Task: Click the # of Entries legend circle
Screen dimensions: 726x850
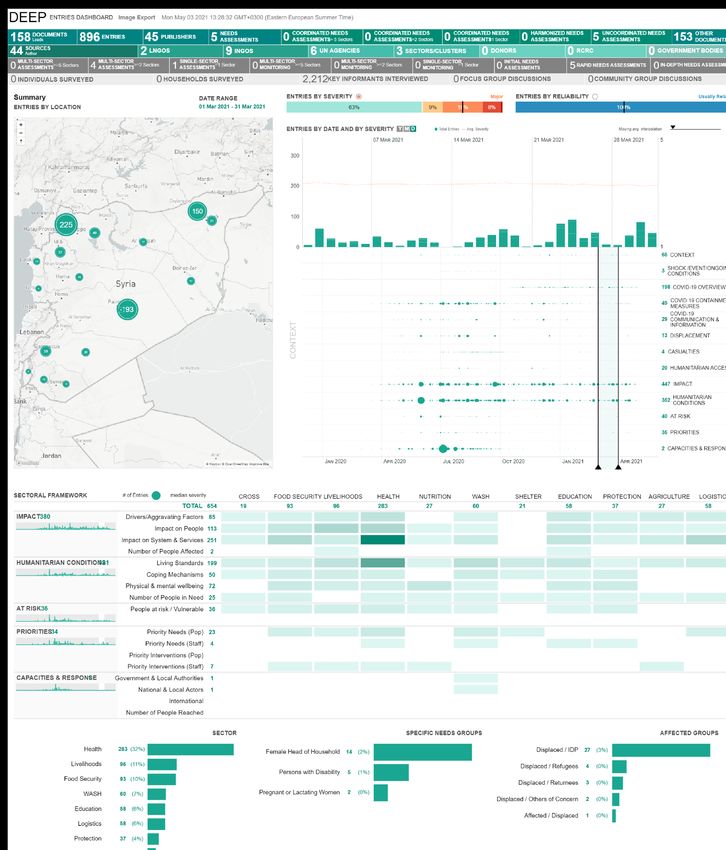Action: (x=156, y=495)
